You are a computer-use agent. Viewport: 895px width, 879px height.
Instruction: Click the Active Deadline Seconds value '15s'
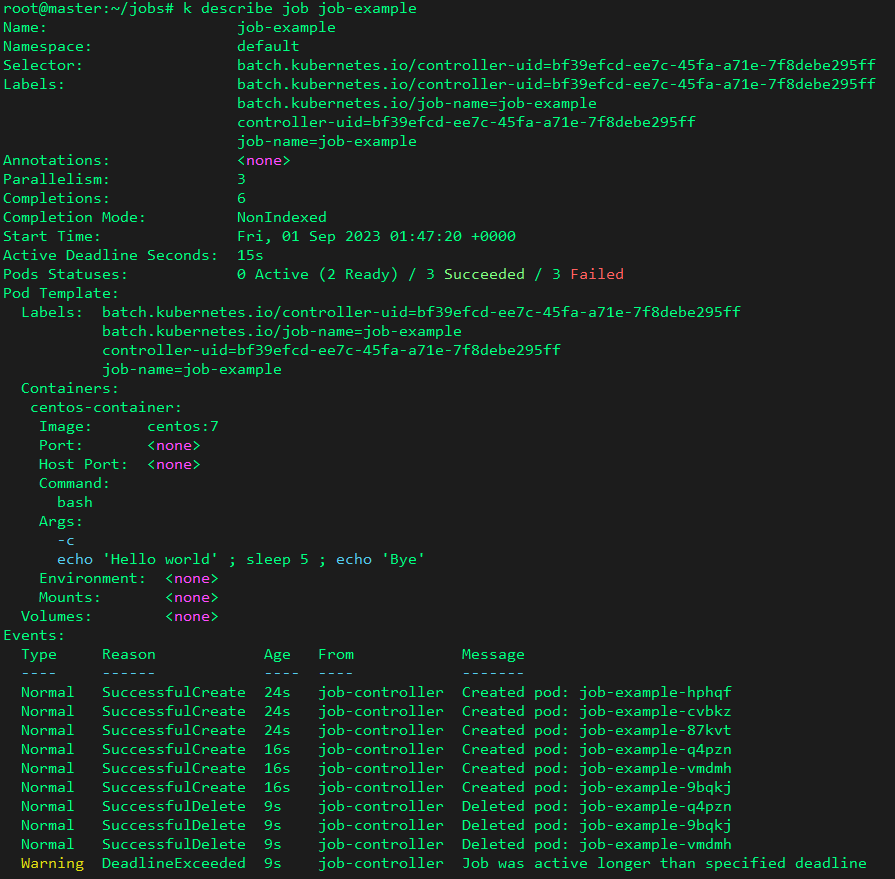pyautogui.click(x=250, y=255)
